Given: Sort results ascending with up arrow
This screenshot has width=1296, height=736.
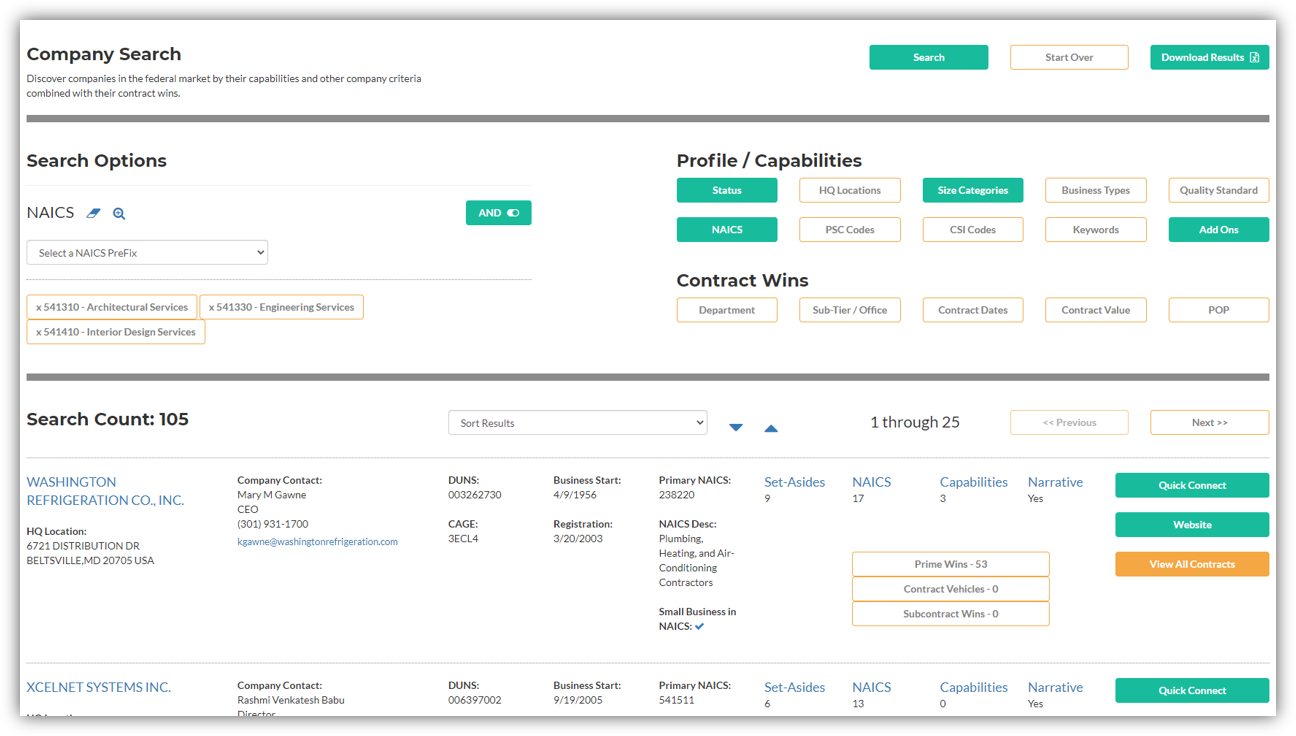Looking at the screenshot, I should click(771, 428).
